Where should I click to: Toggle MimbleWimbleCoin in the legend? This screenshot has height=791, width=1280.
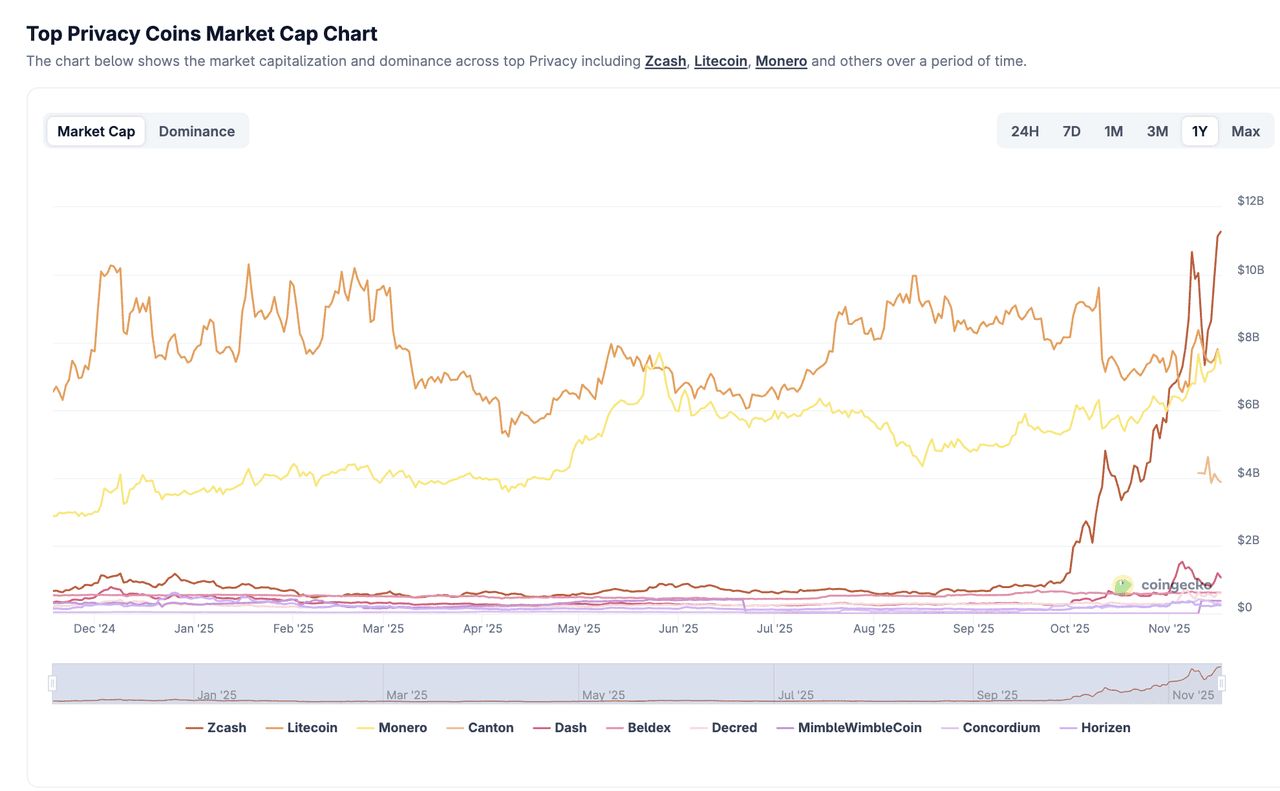(x=849, y=728)
